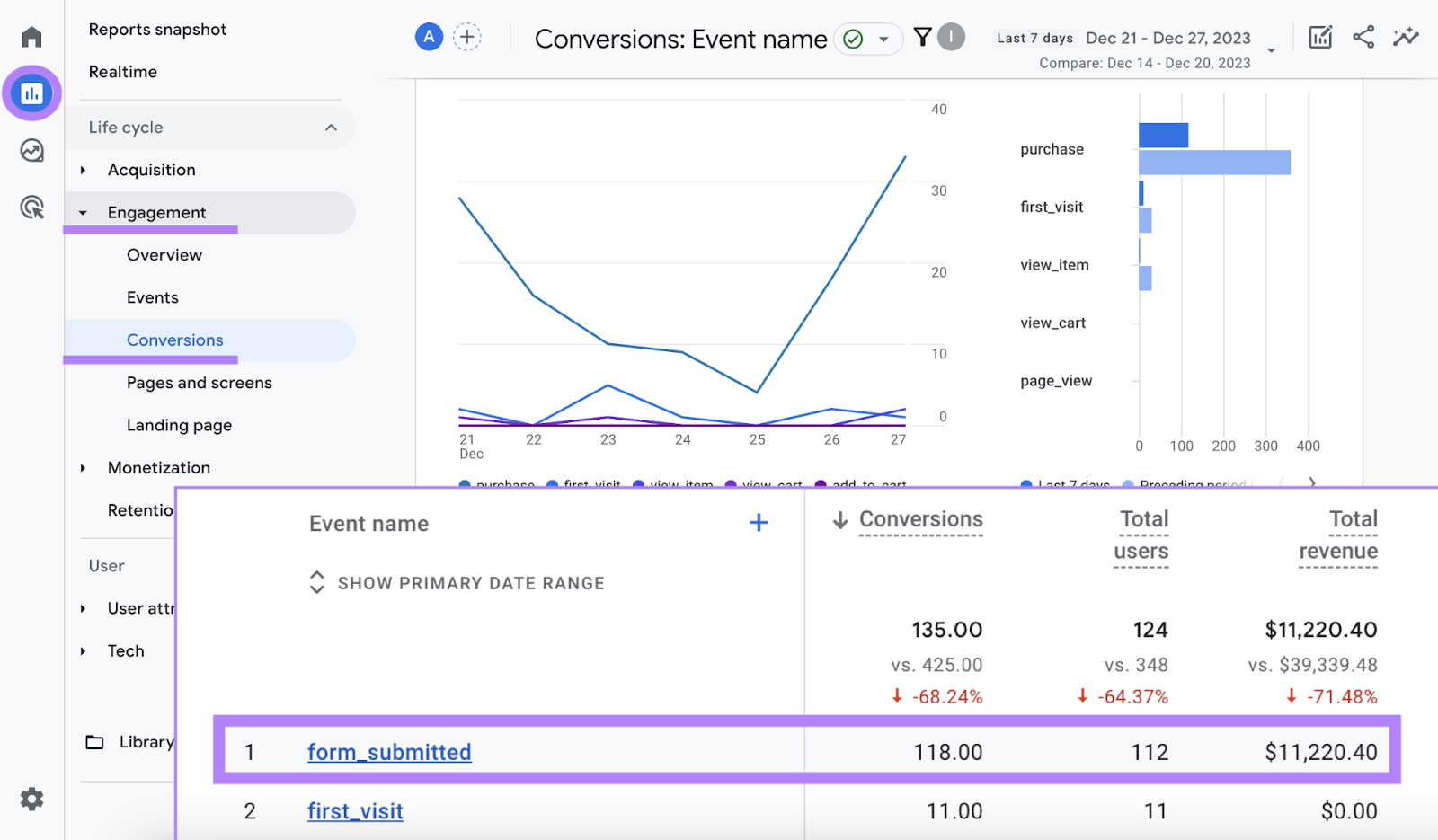The image size is (1438, 840).
Task: Open the Explore section icon
Action: [32, 150]
